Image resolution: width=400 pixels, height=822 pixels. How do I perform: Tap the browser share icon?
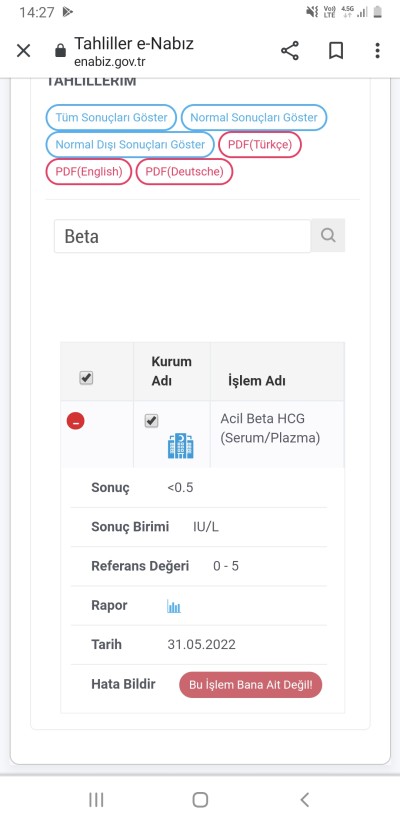point(290,51)
